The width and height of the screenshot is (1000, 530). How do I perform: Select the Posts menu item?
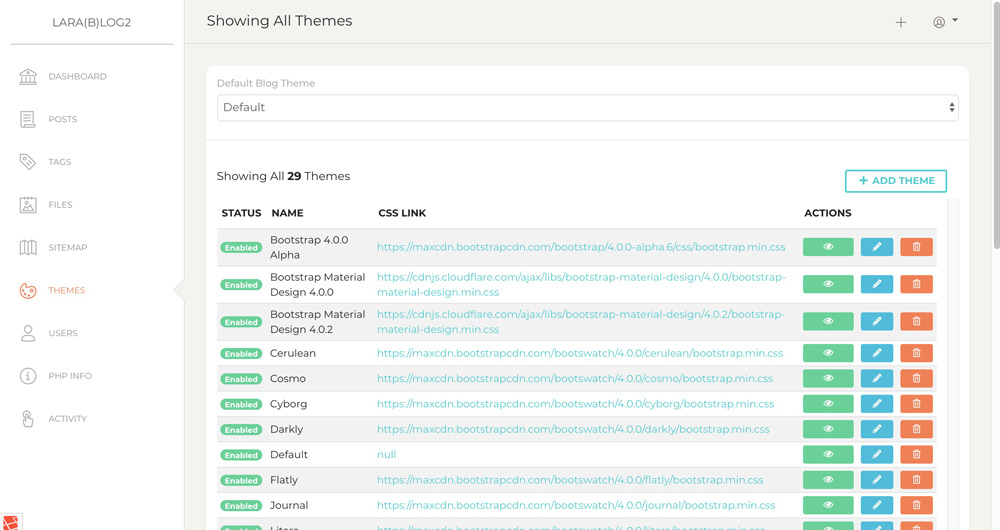tap(62, 120)
